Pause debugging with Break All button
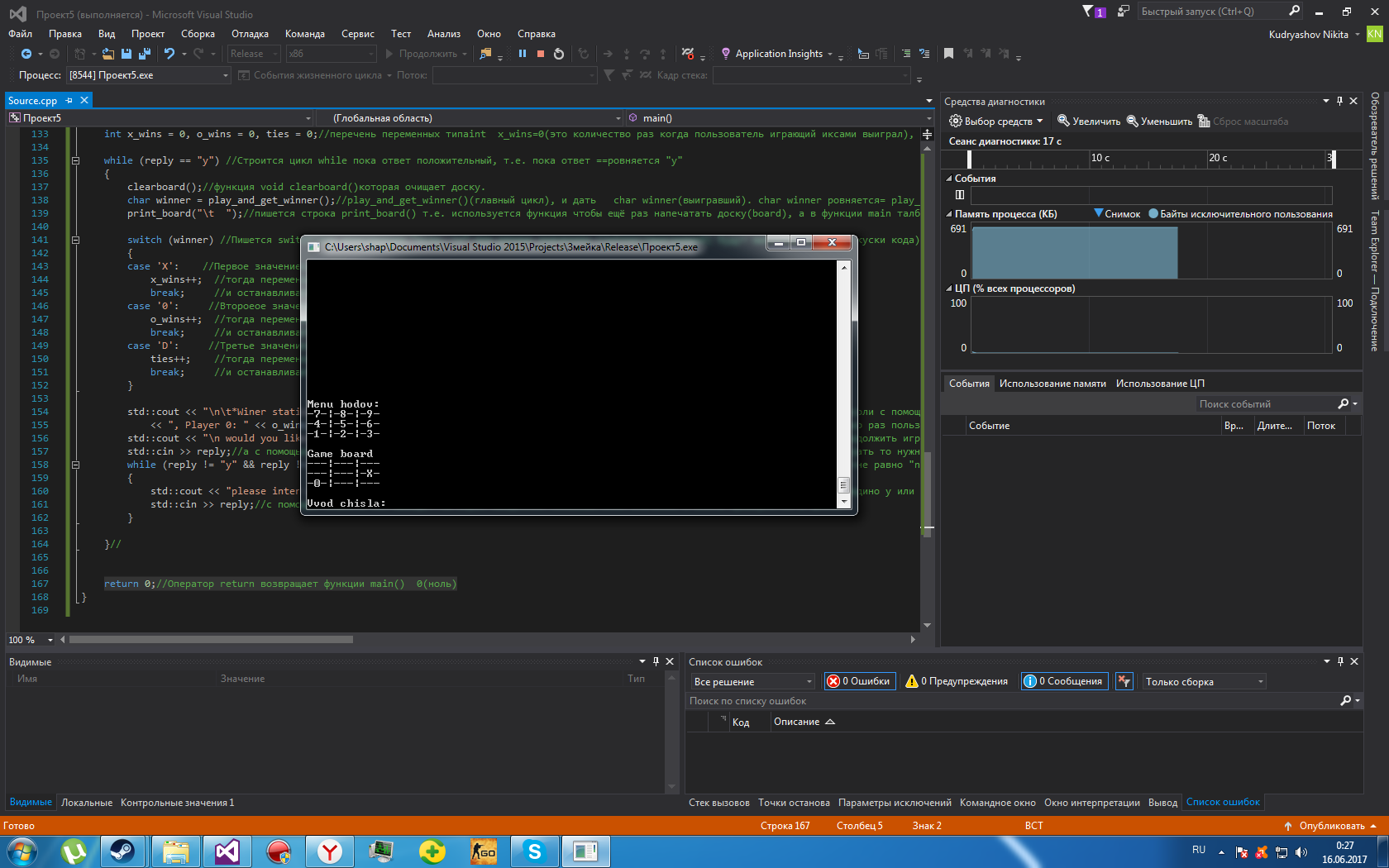 tap(523, 54)
